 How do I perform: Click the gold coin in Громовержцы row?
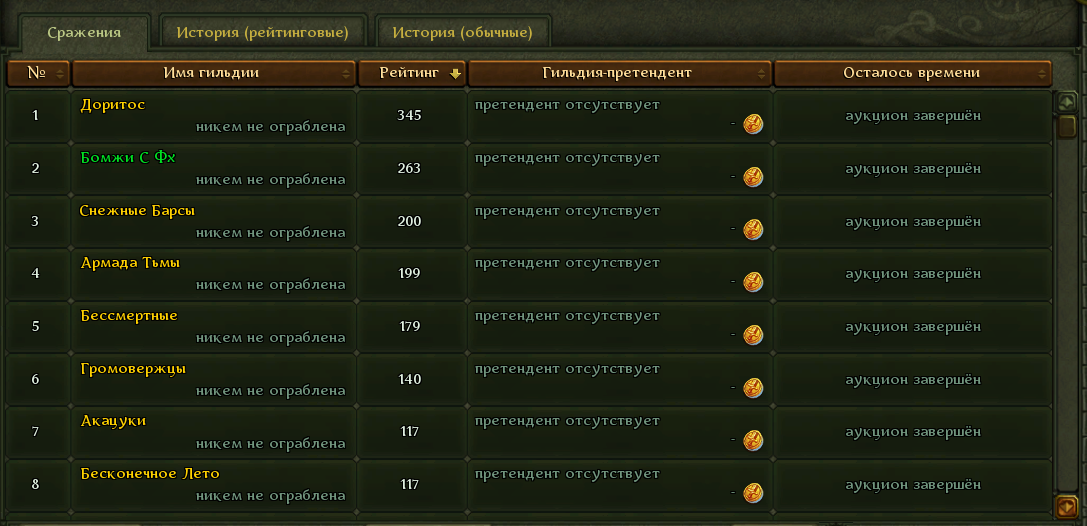[753, 388]
